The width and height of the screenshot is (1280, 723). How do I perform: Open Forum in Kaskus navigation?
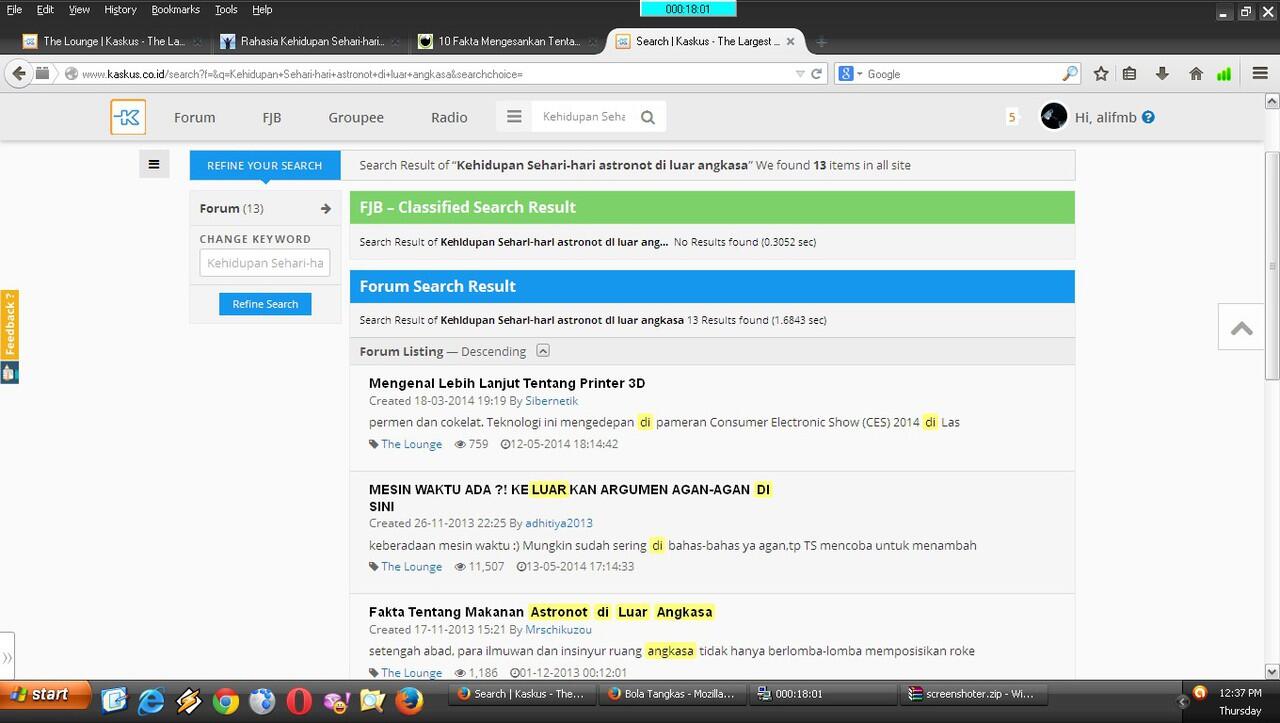click(194, 117)
